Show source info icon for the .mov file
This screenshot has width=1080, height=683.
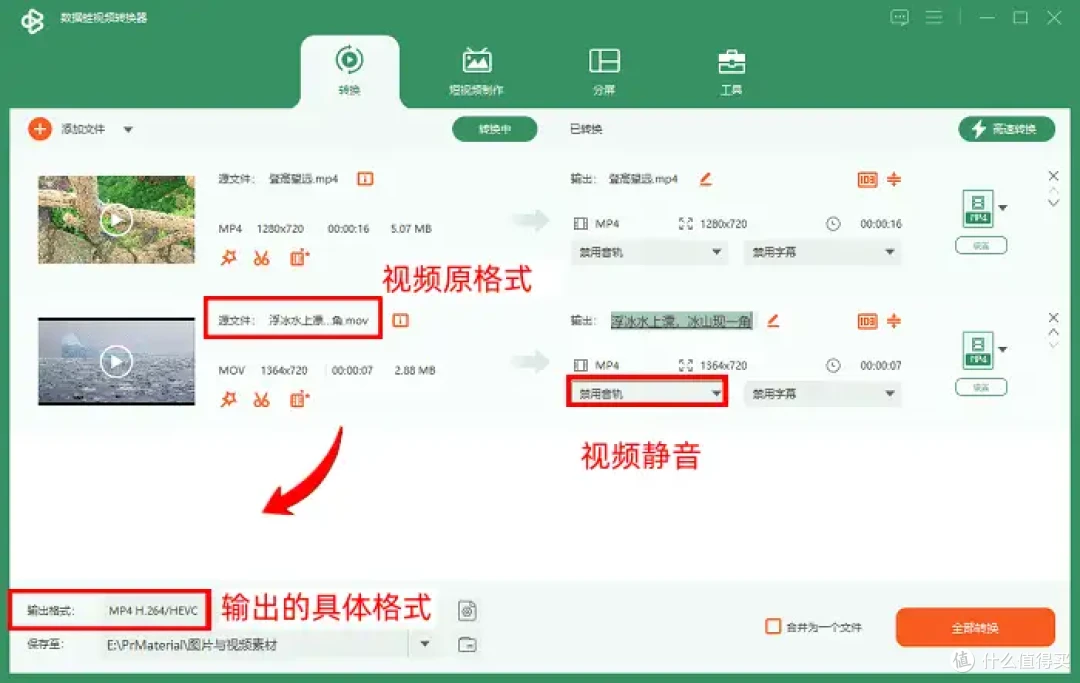[400, 320]
